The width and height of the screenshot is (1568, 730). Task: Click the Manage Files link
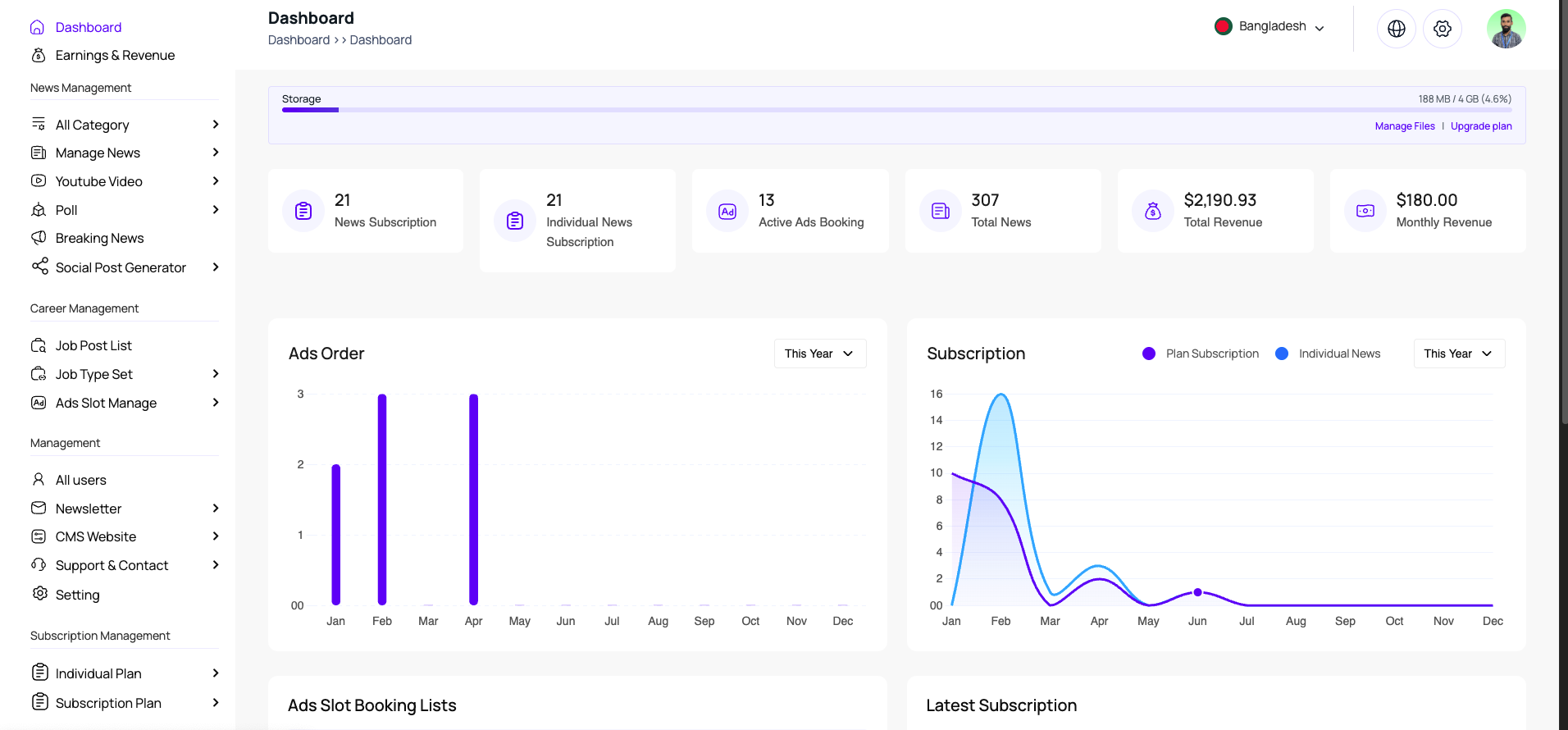(x=1405, y=126)
